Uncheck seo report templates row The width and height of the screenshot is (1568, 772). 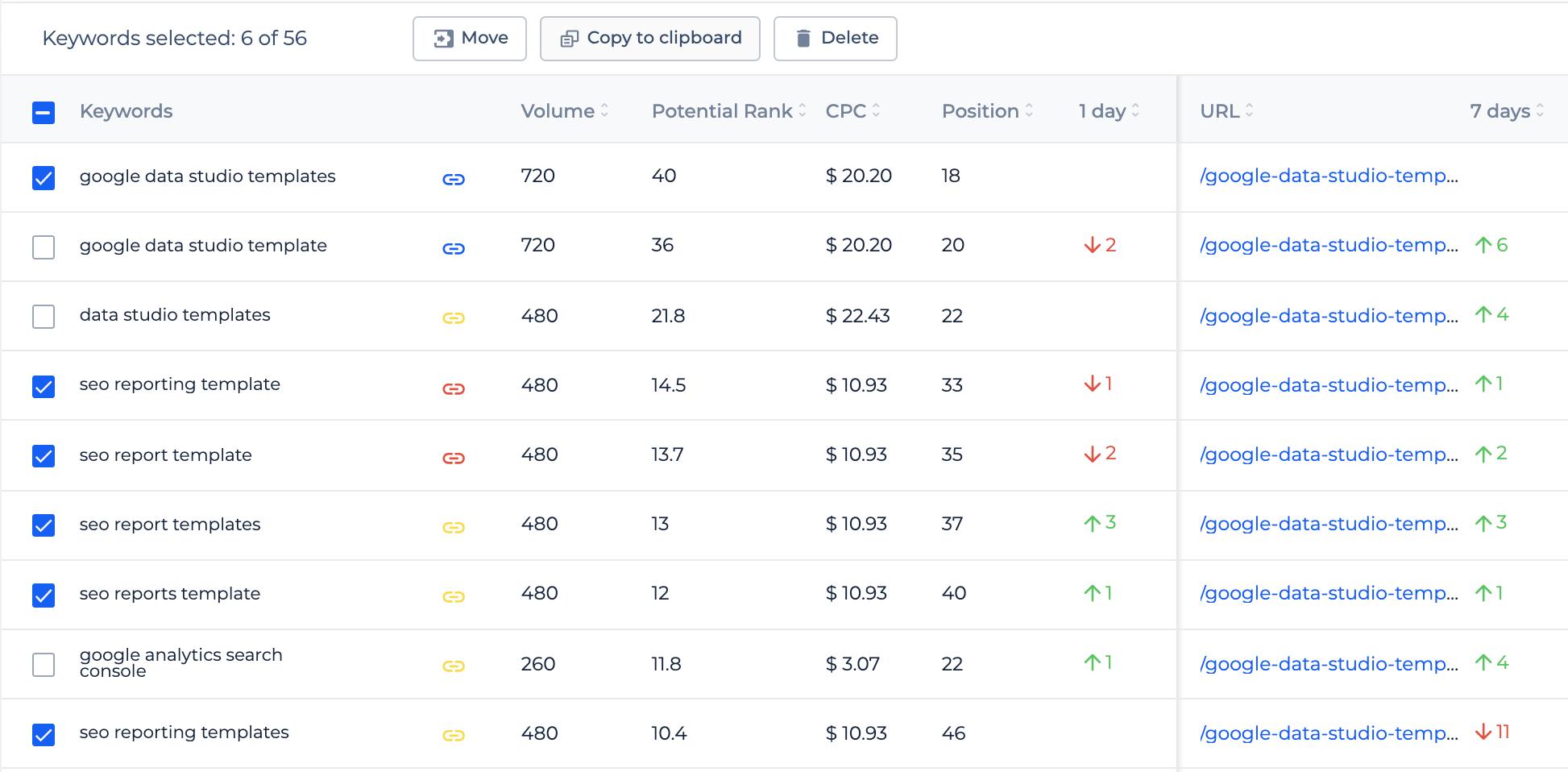pyautogui.click(x=44, y=525)
